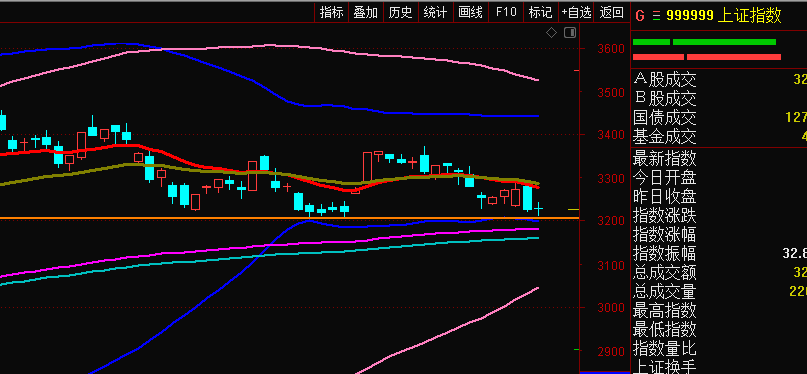Open the three-line menu icon beside 999999
This screenshot has width=807, height=374.
click(x=656, y=16)
